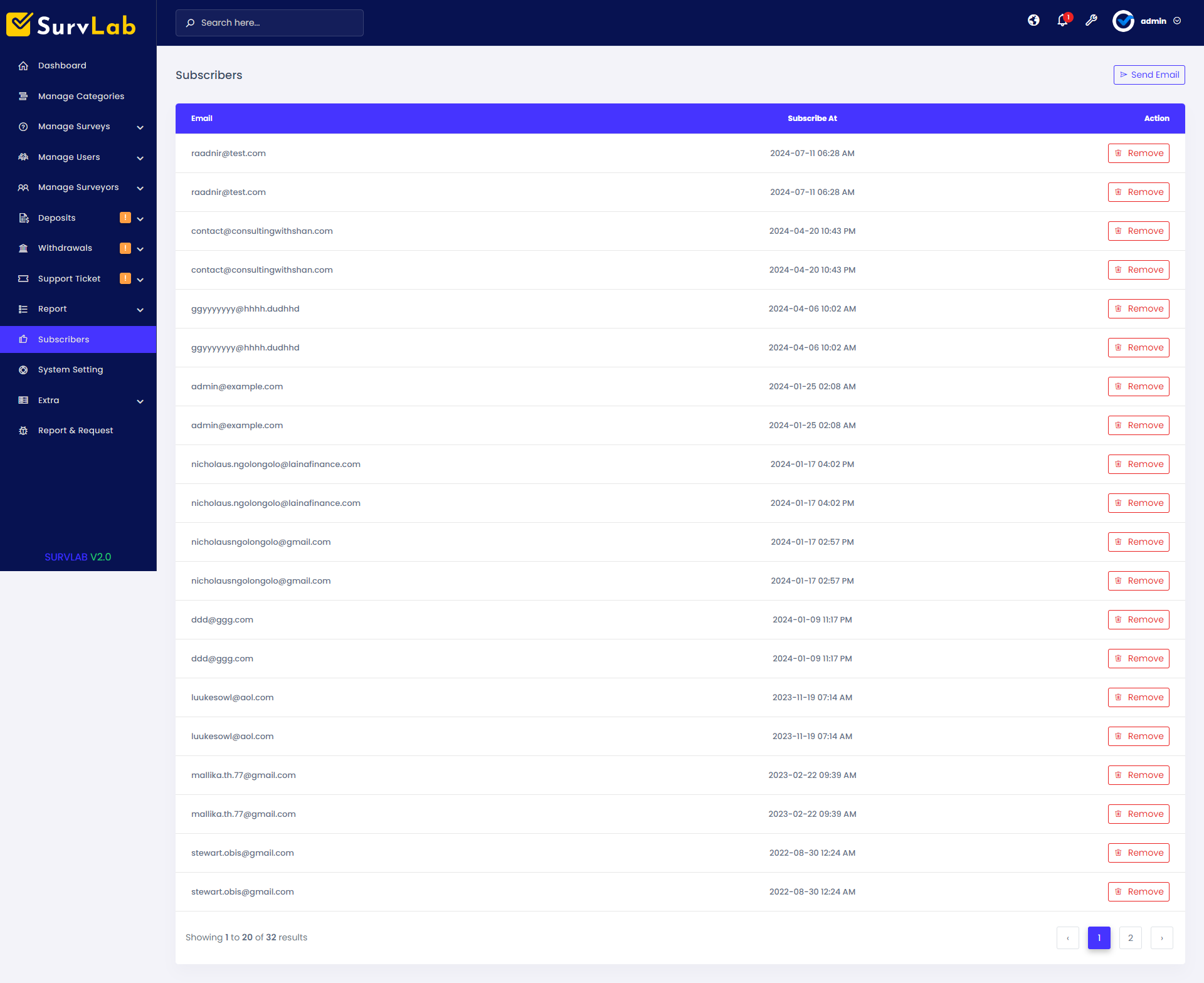
Task: Remove subscriber admin@example.com
Action: pos(1138,386)
